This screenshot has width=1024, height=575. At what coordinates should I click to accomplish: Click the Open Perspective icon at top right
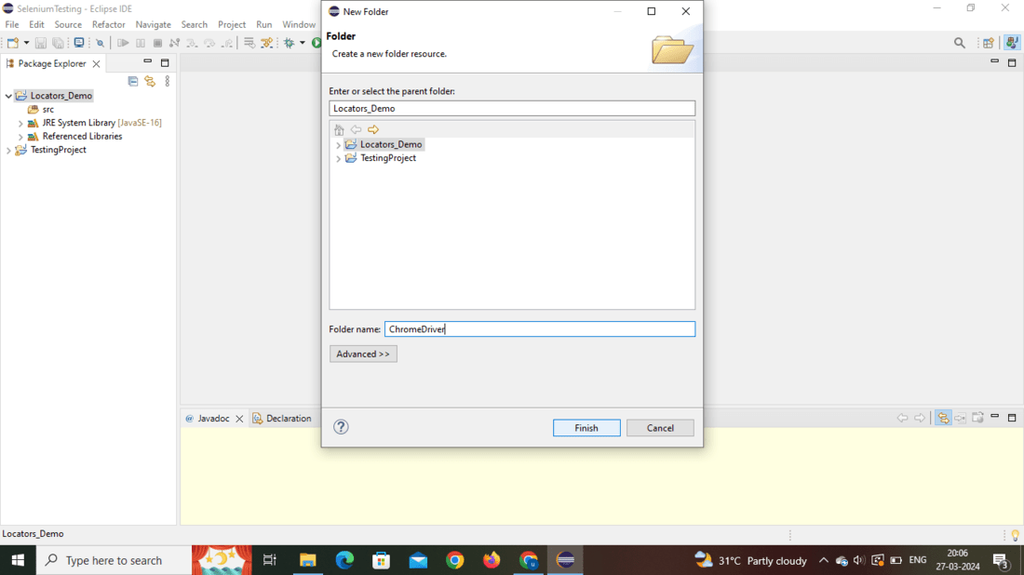(x=989, y=42)
